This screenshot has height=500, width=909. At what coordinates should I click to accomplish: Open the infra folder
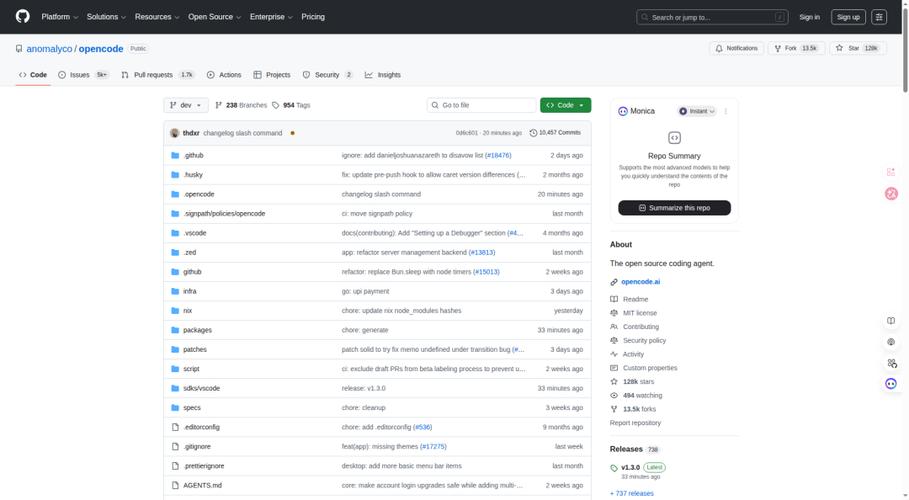[x=190, y=291]
